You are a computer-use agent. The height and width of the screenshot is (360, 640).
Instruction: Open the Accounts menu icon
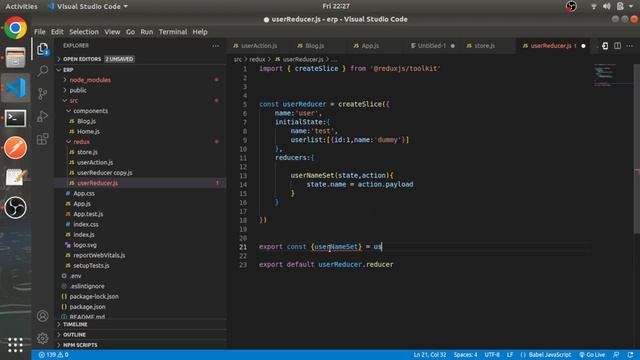tap(42, 316)
